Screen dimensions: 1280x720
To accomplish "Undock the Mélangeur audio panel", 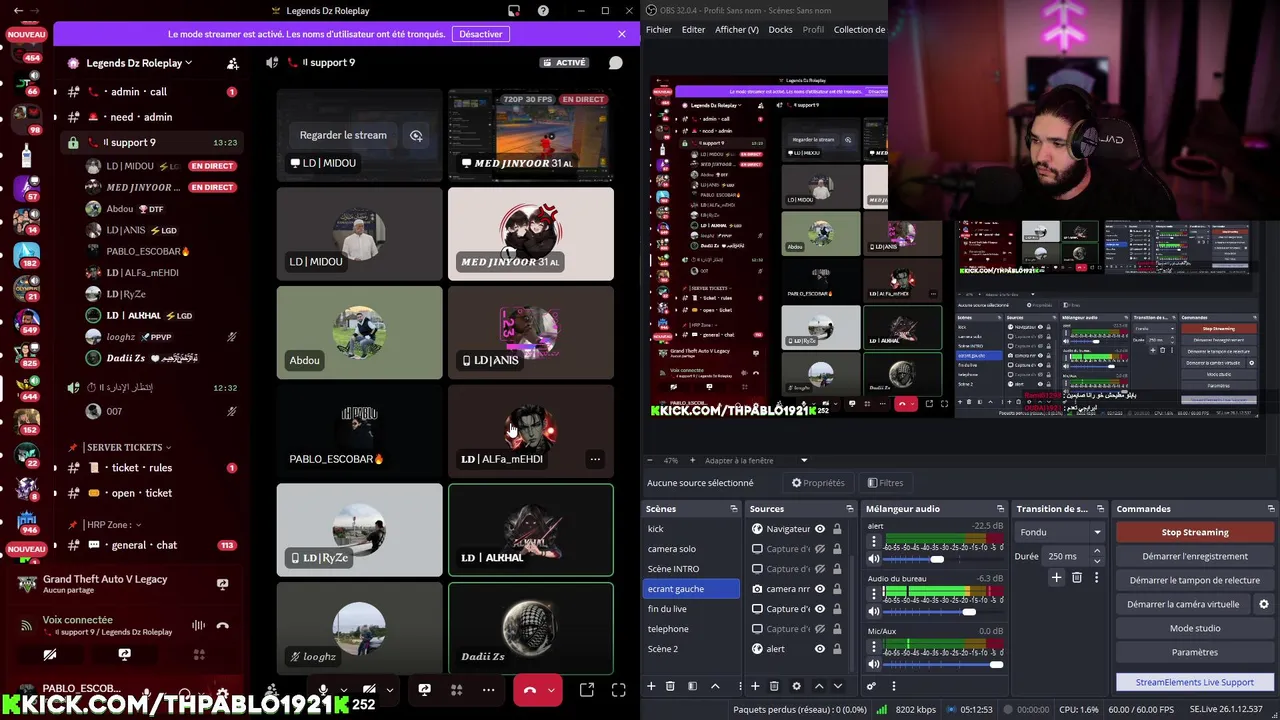I will tap(1000, 509).
